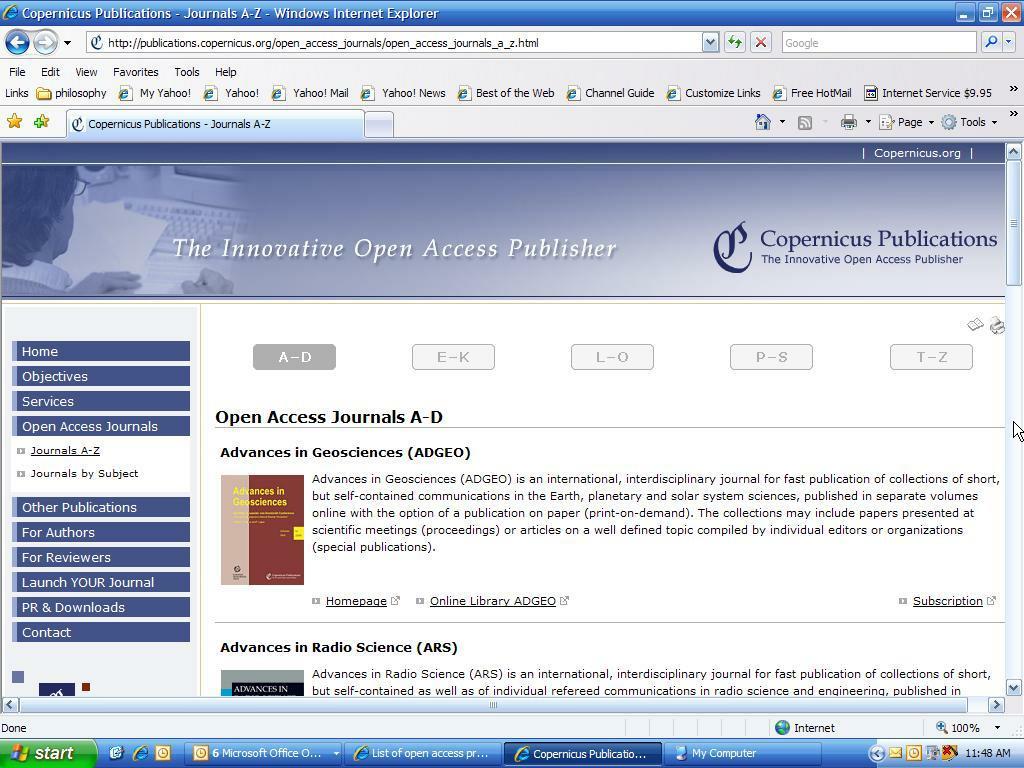The image size is (1024, 768).
Task: Click the Copernicus Publications logo
Action: pos(855,248)
